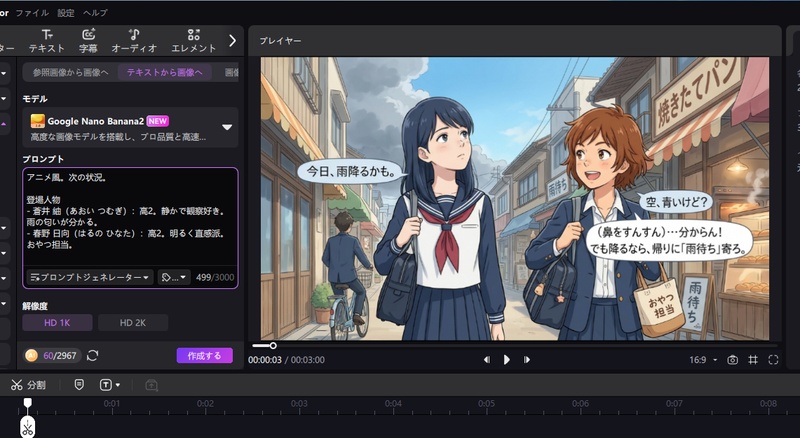800x438 pixels.
Task: Select the テキストから画像へ tab
Action: pyautogui.click(x=164, y=72)
